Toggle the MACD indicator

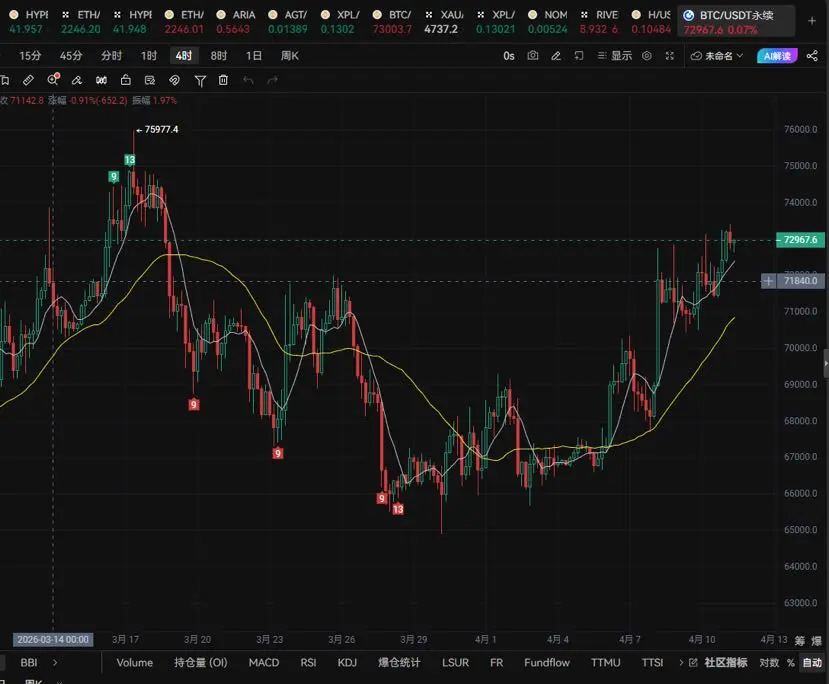[x=264, y=662]
